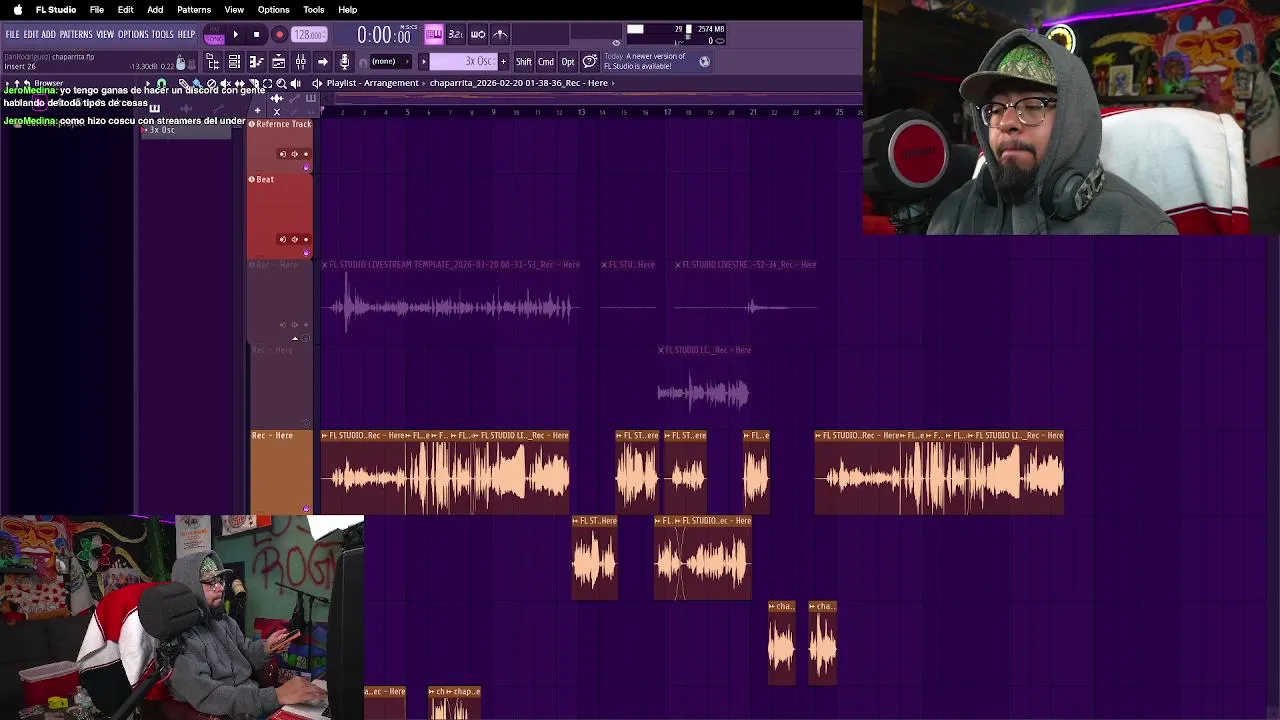Expand arrow after chaparrita clip name breadcrumb
Image resolution: width=1280 pixels, height=720 pixels.
[x=613, y=83]
